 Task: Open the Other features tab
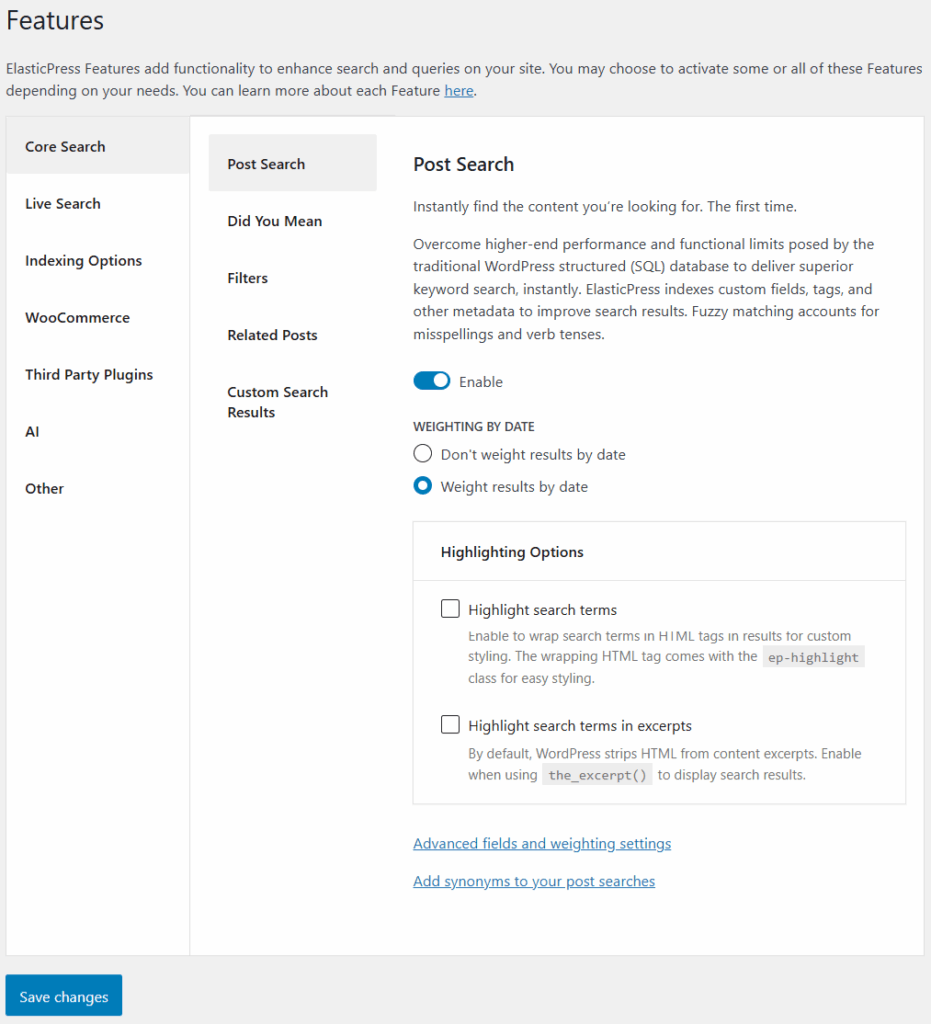[x=45, y=489]
